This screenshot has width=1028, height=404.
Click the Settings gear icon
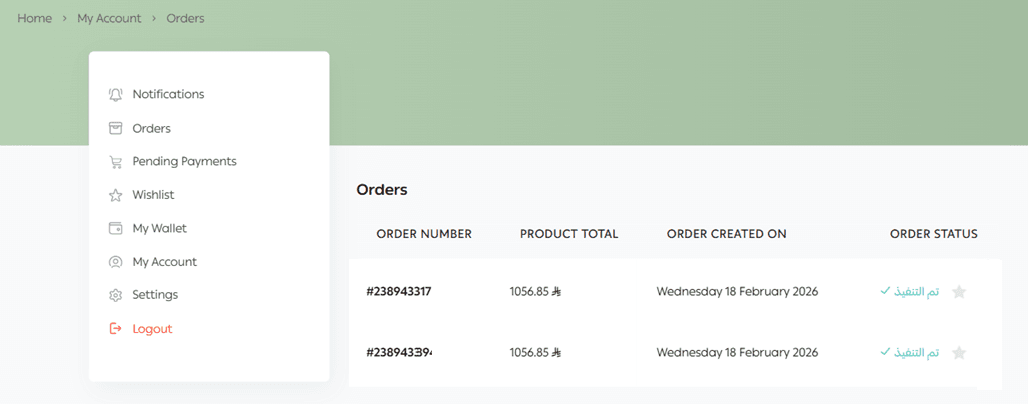[x=115, y=295]
